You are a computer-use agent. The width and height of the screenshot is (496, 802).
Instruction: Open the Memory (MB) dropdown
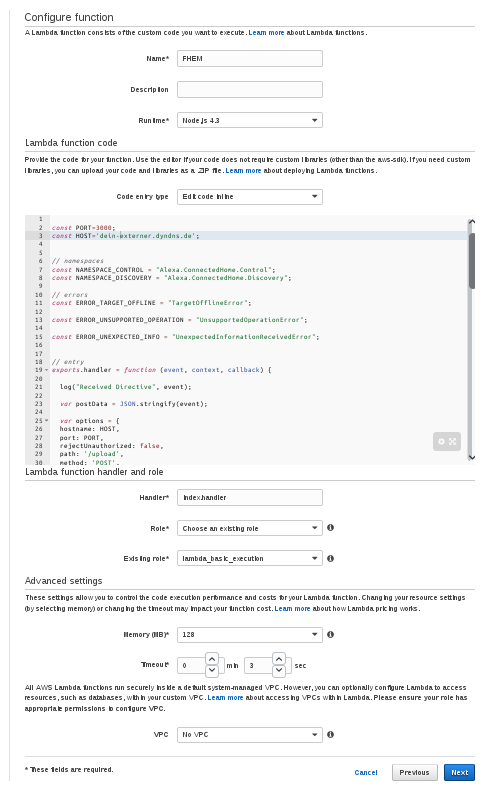pos(250,634)
